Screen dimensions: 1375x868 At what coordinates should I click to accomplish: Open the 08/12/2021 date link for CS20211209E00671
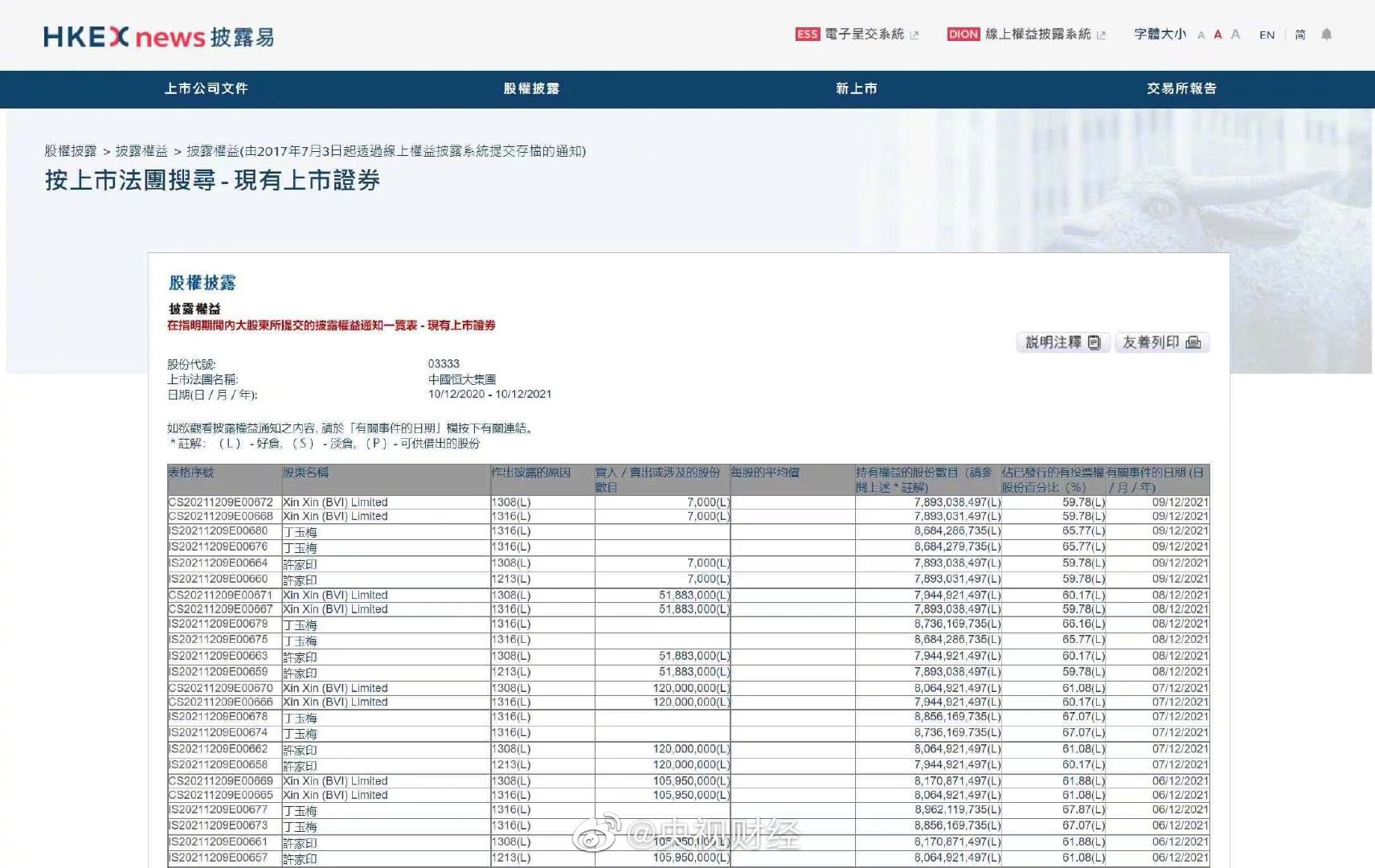pyautogui.click(x=1180, y=595)
